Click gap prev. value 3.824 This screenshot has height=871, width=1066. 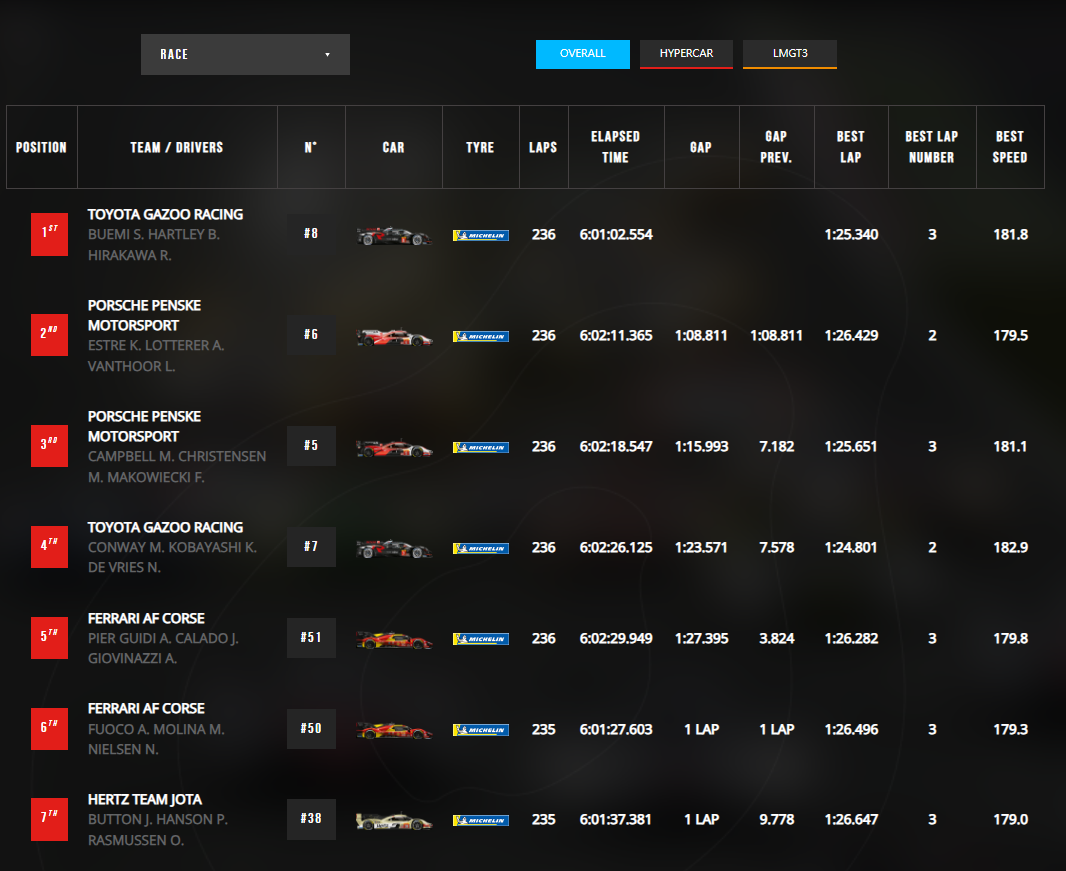(x=776, y=638)
